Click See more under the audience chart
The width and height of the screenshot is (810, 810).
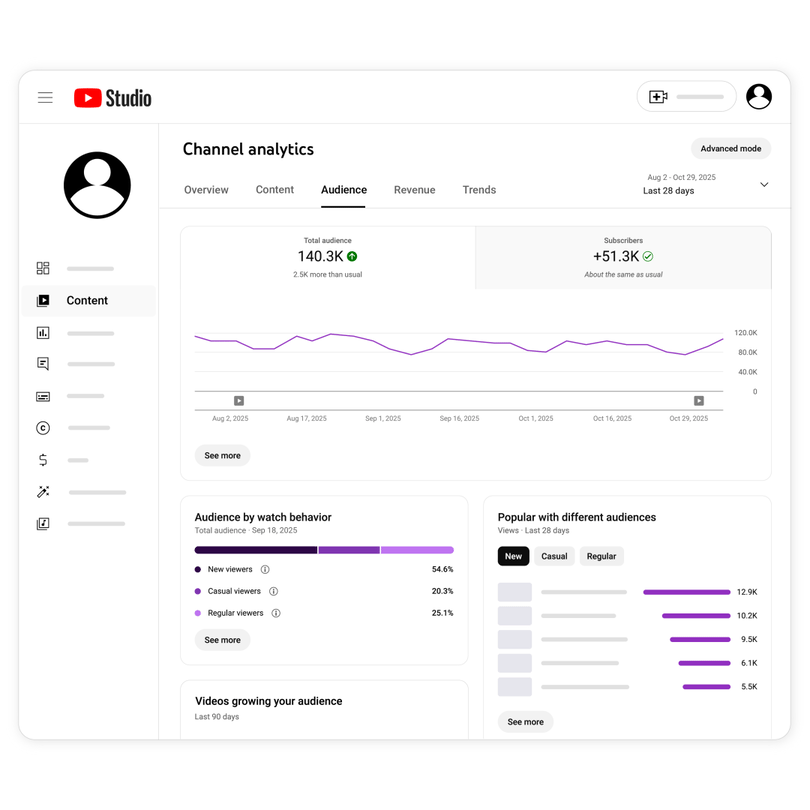[222, 455]
